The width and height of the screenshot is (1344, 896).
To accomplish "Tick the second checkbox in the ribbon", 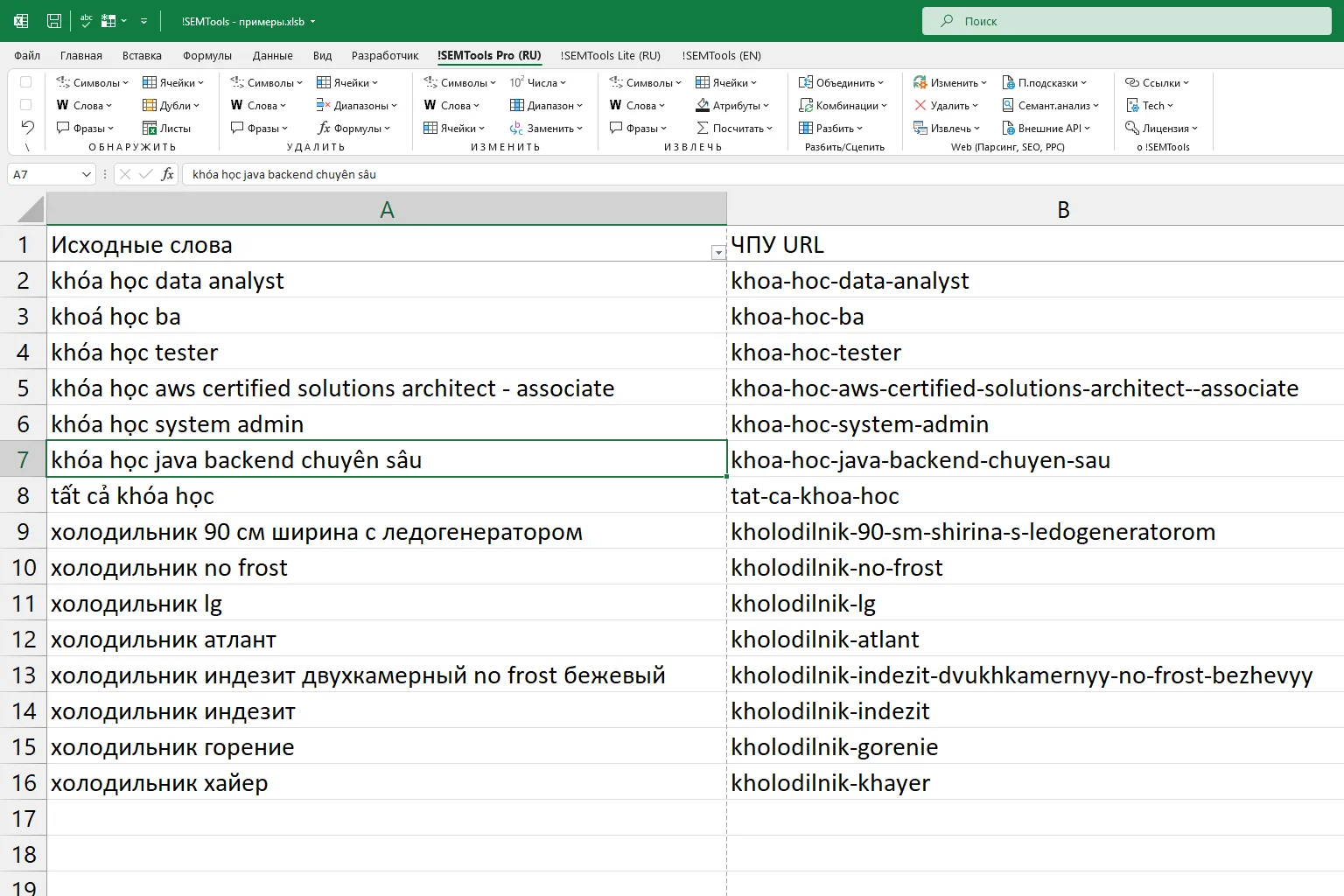I will tap(26, 105).
